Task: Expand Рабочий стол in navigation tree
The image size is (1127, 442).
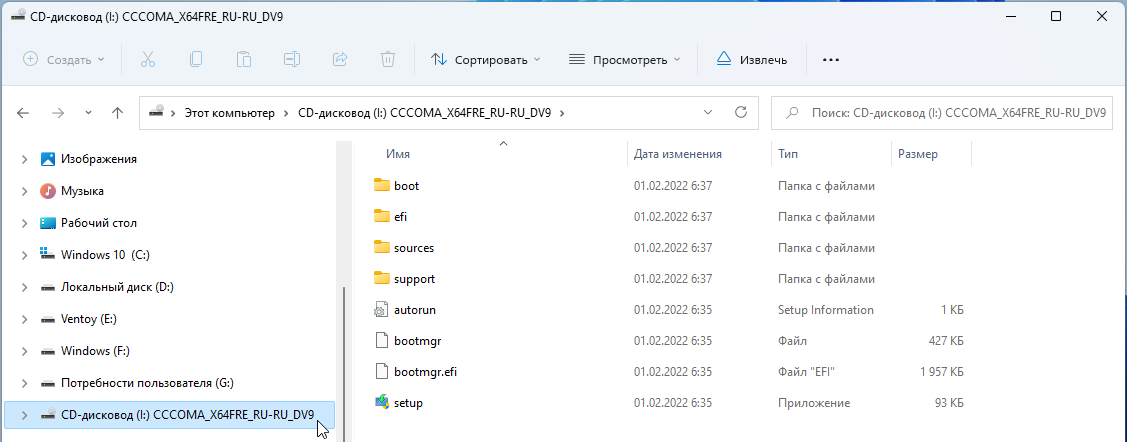Action: 25,223
